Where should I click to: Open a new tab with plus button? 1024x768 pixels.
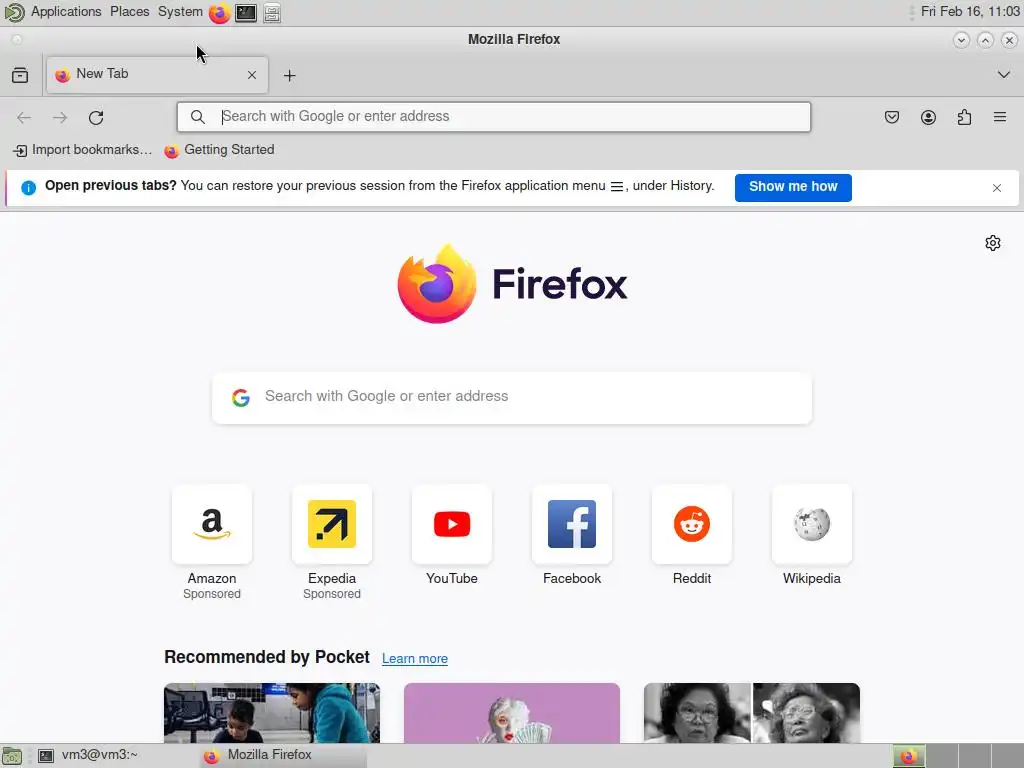click(x=289, y=76)
